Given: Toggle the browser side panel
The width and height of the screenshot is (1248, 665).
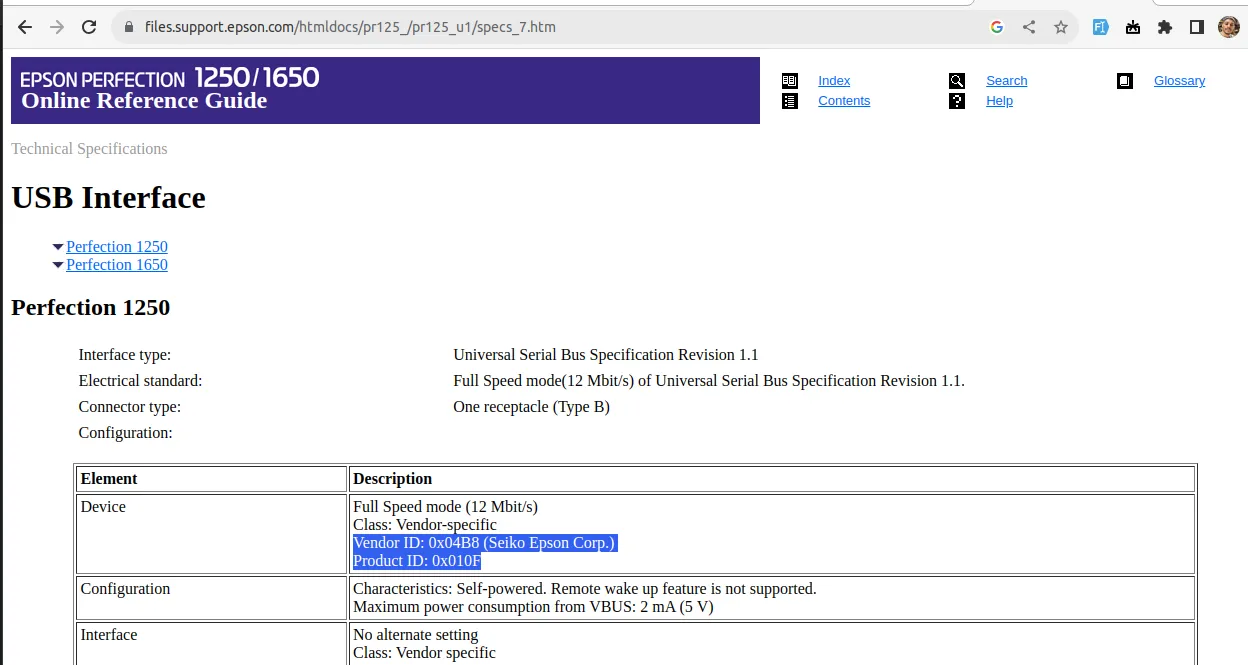Looking at the screenshot, I should click(1196, 27).
